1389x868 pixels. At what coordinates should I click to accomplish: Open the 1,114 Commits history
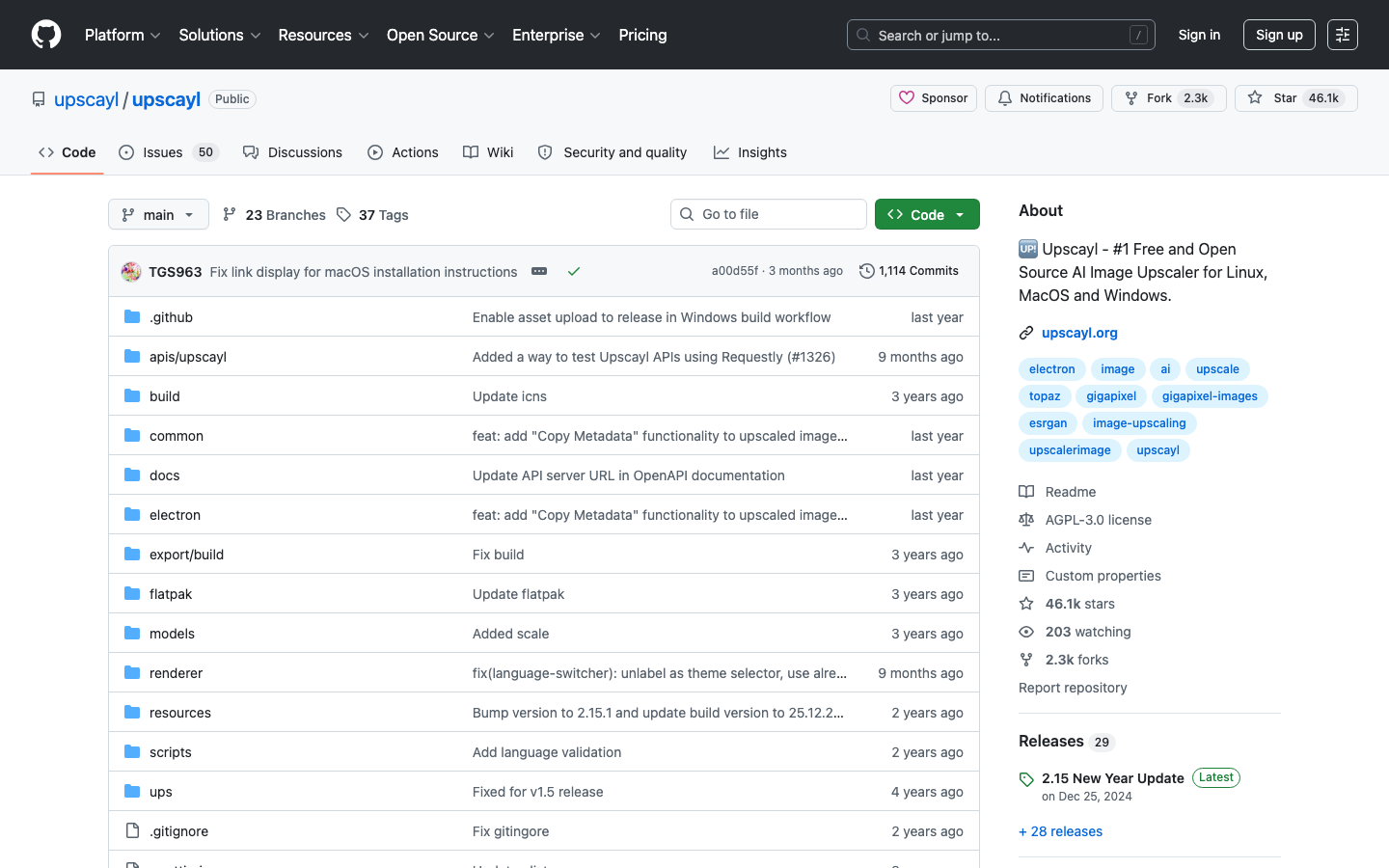coord(909,271)
